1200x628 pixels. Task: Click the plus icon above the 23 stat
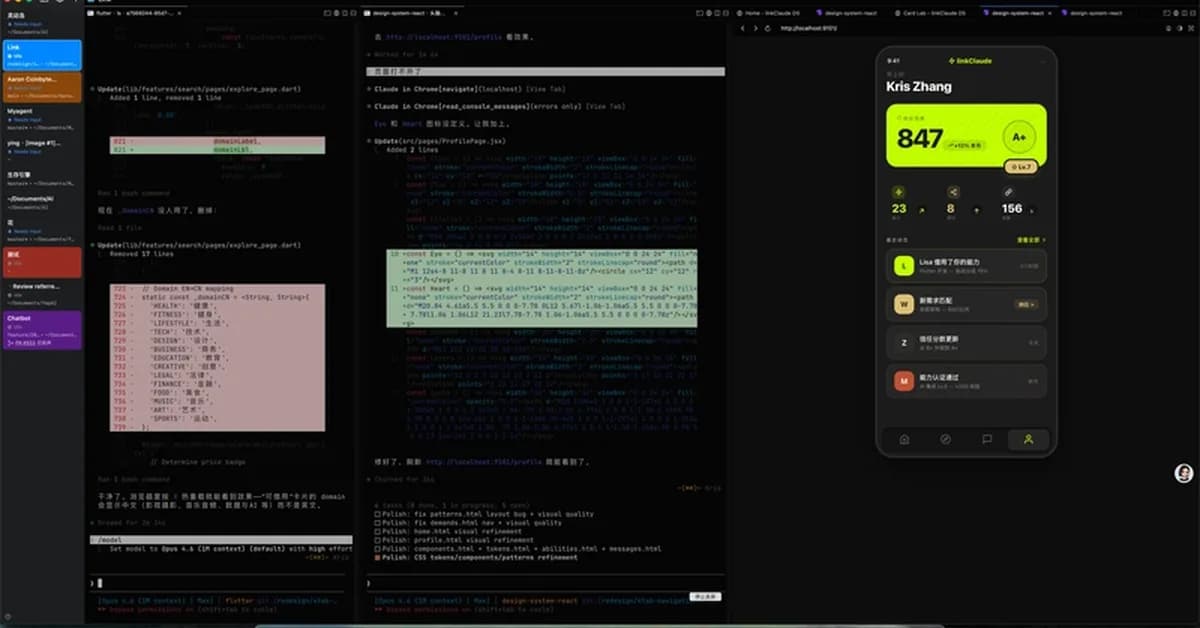(898, 192)
